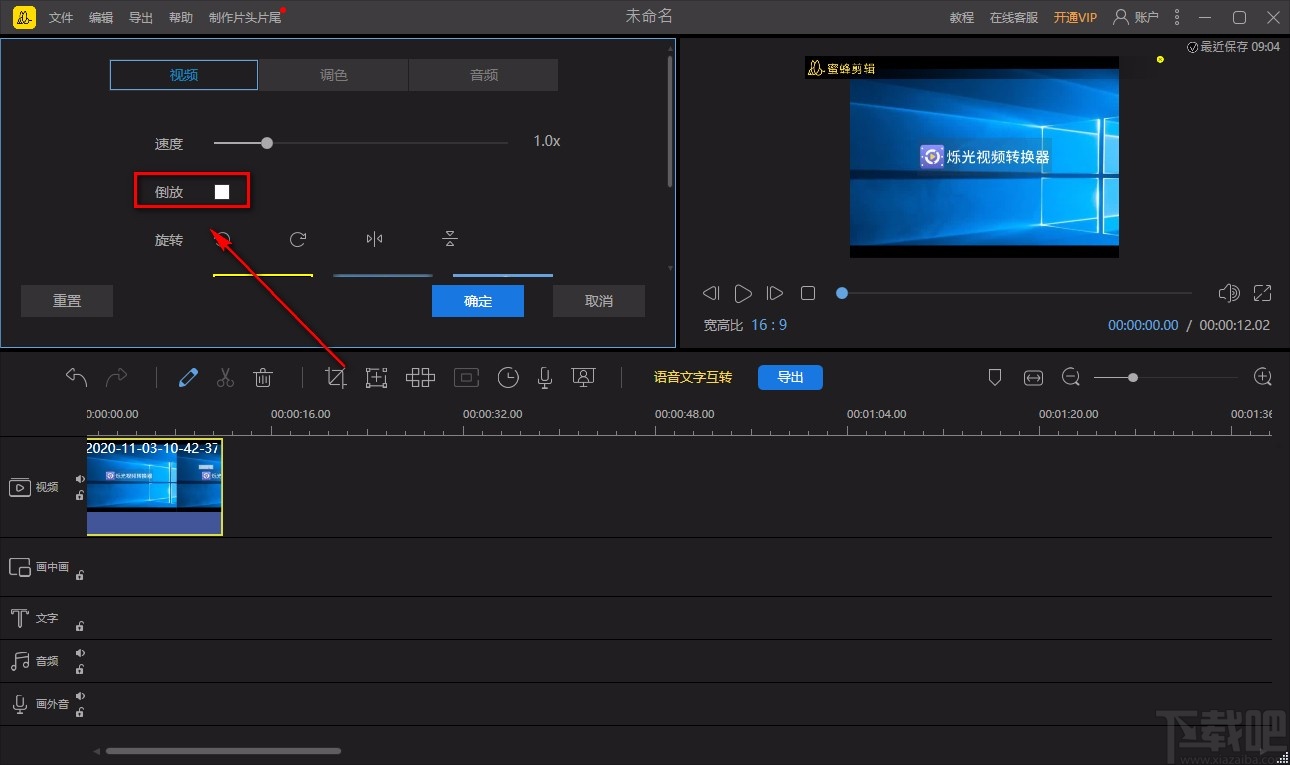This screenshot has height=765, width=1290.
Task: Select the crop tool icon
Action: tap(336, 377)
